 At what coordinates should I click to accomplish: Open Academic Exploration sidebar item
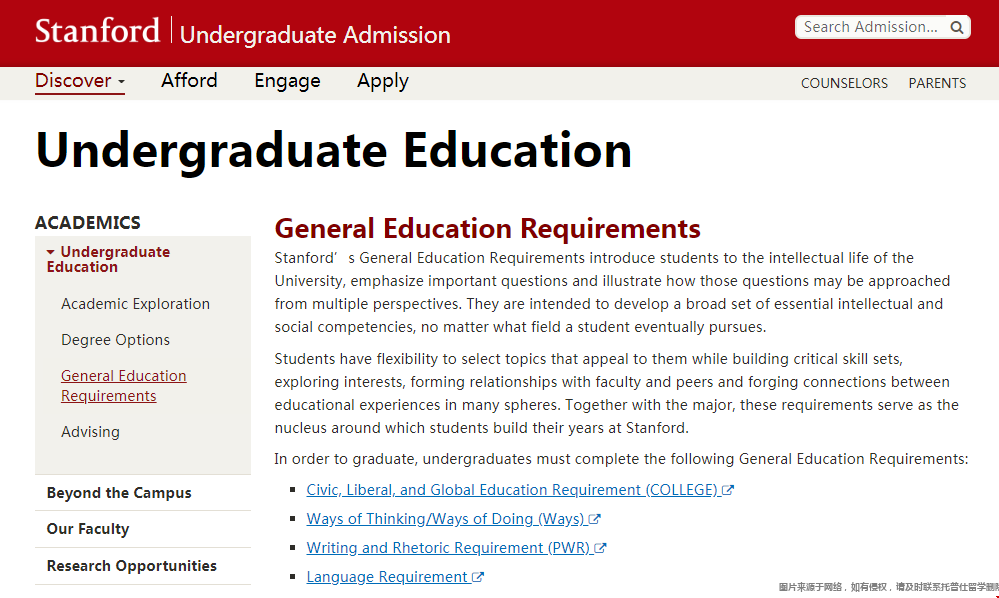[136, 304]
